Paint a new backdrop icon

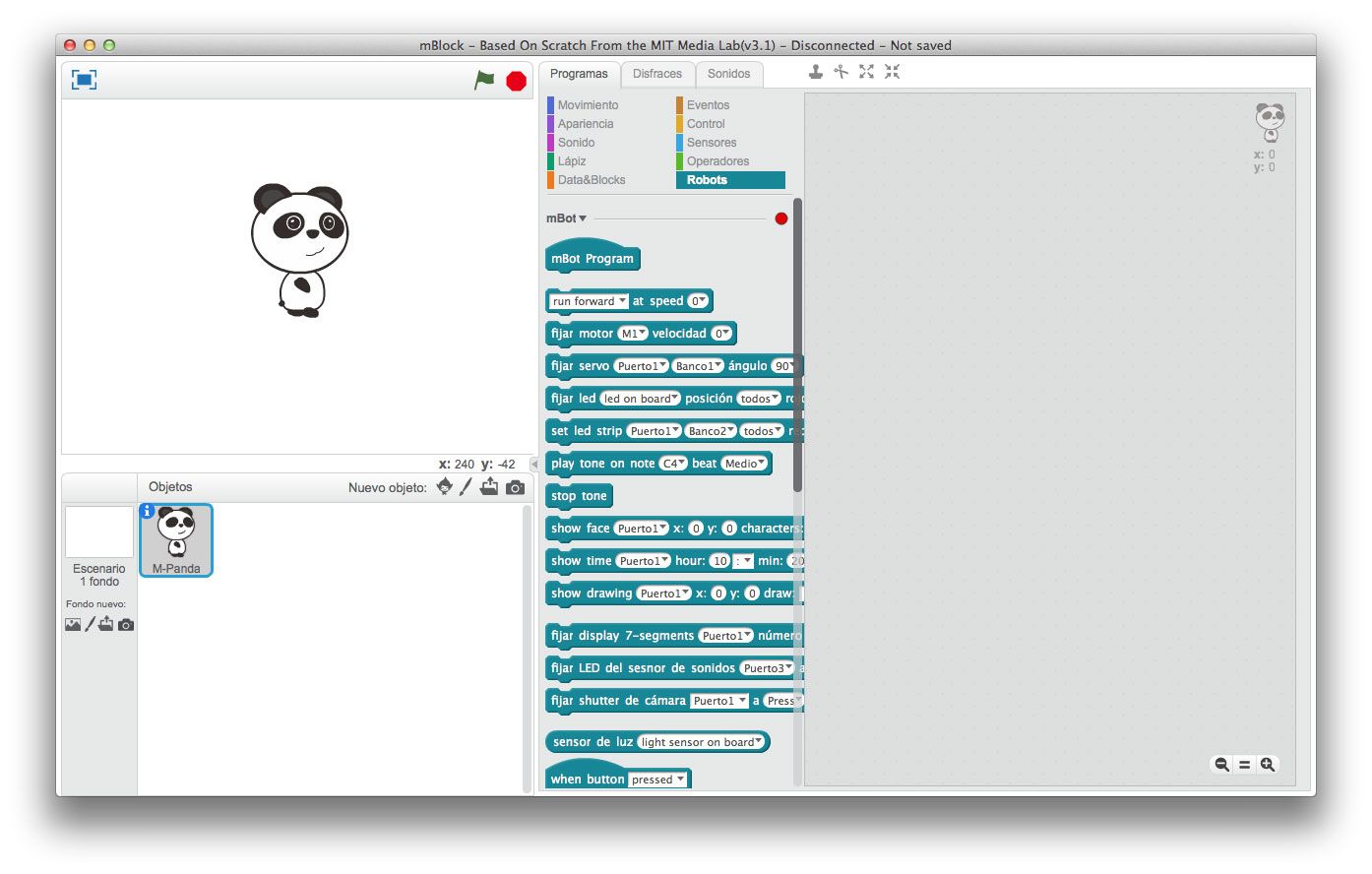point(90,624)
